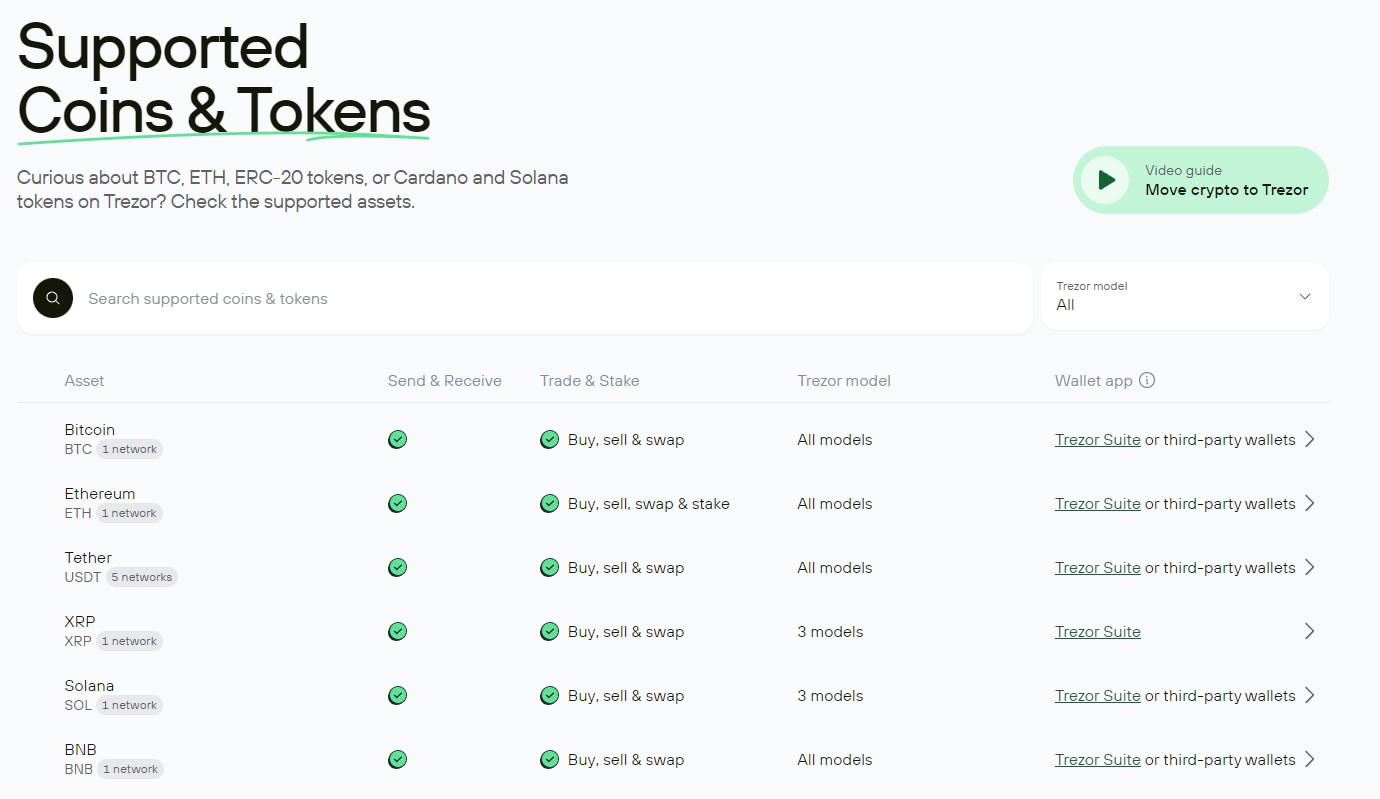Screen dimensions: 1380x799
Task: Click the USDT ticker symbol
Action: click(83, 577)
